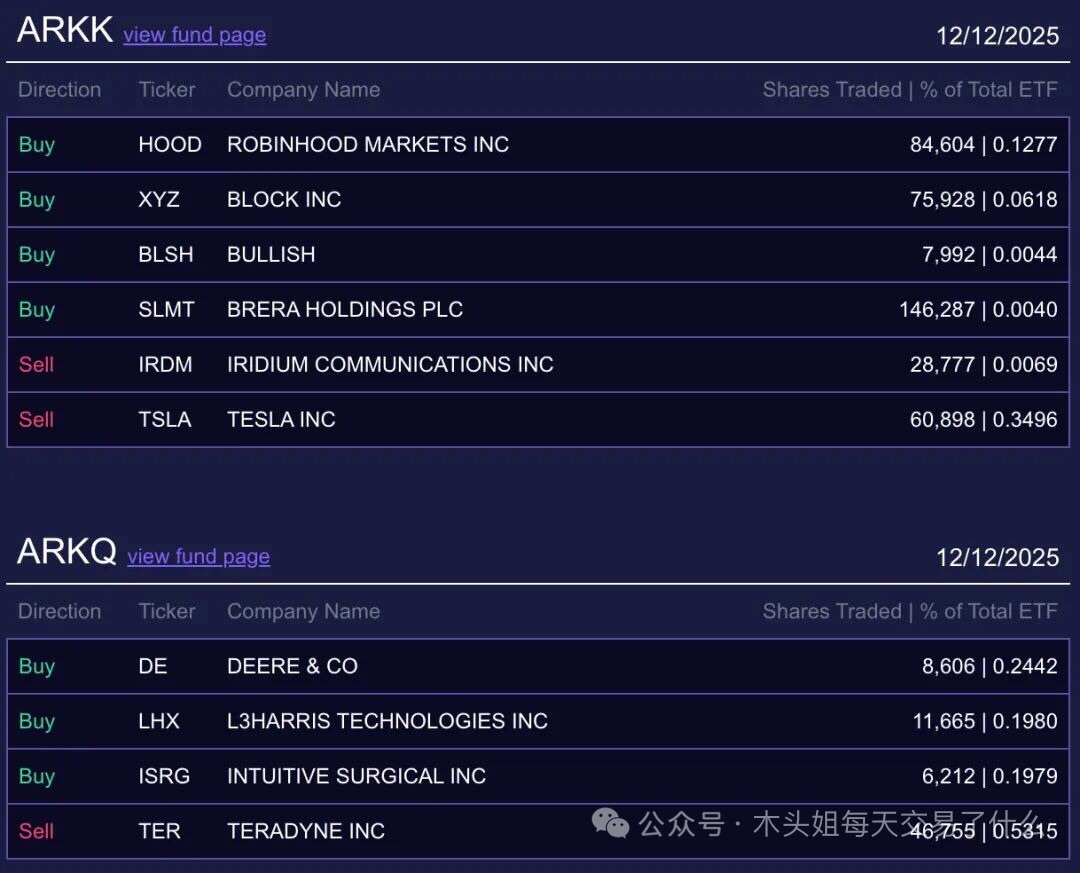Click value 6,212 | 0.1979
The image size is (1080, 873).
pyautogui.click(x=990, y=776)
